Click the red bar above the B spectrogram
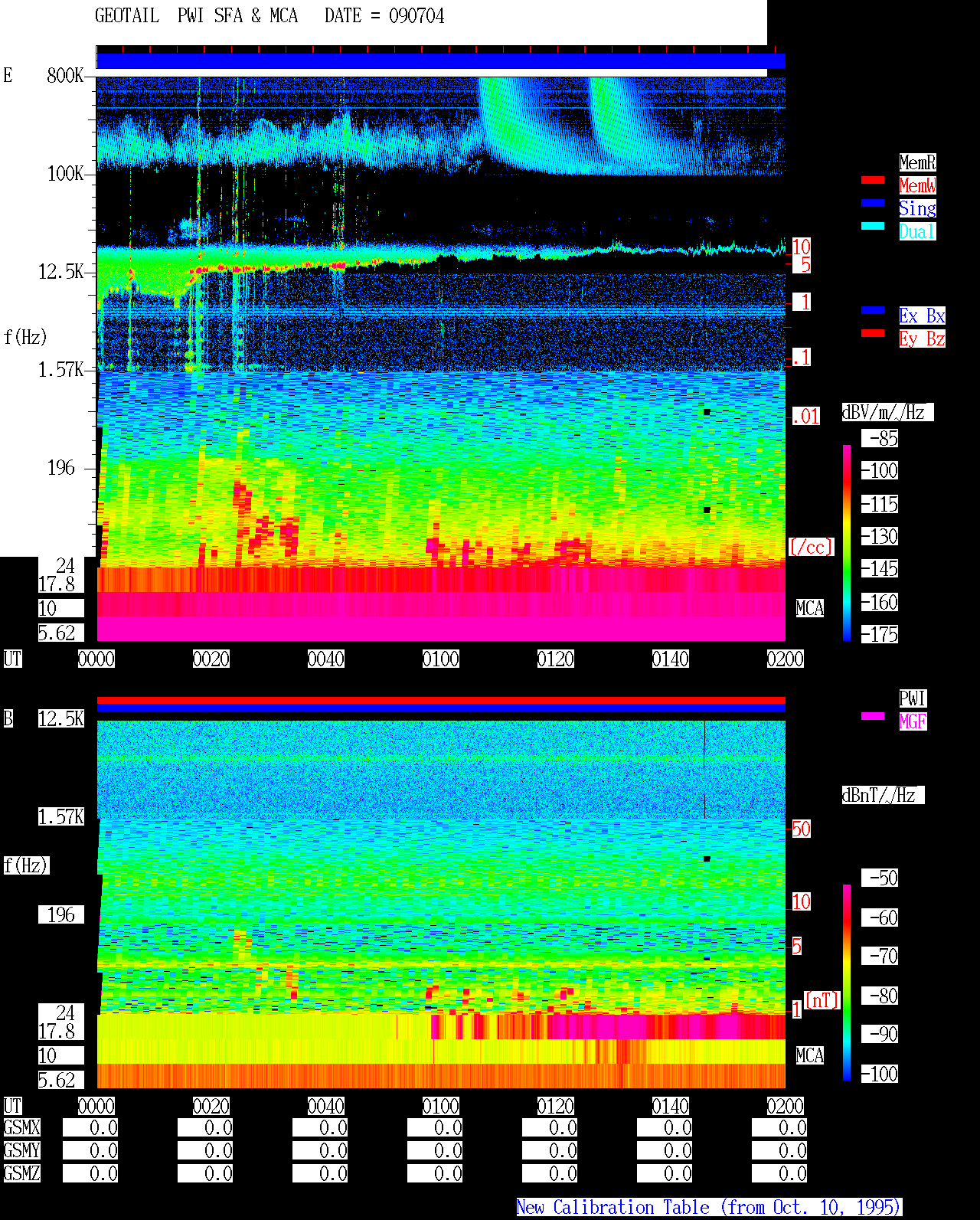The height and width of the screenshot is (1220, 980). pos(441,700)
